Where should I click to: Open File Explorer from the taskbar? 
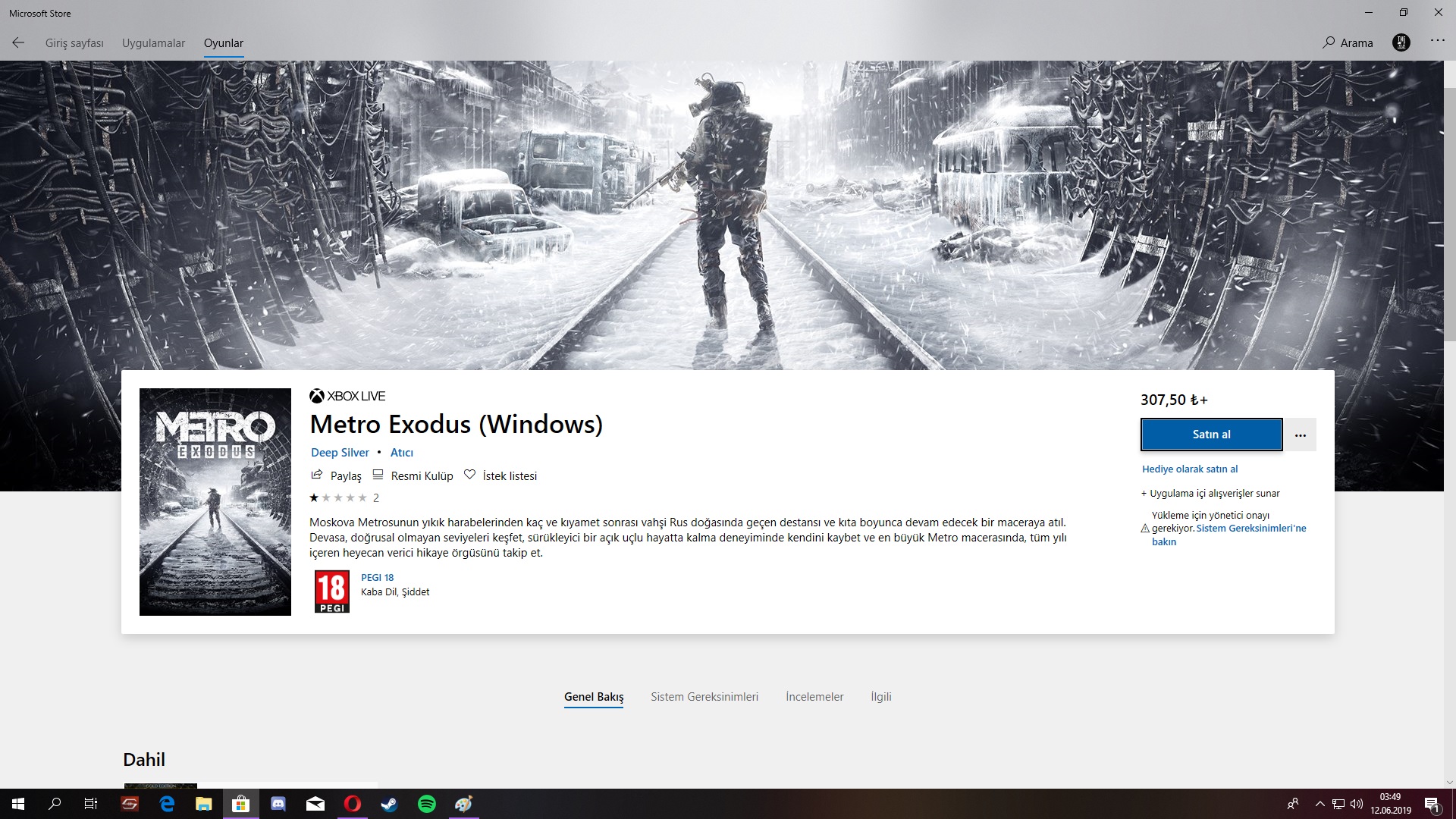pyautogui.click(x=204, y=804)
